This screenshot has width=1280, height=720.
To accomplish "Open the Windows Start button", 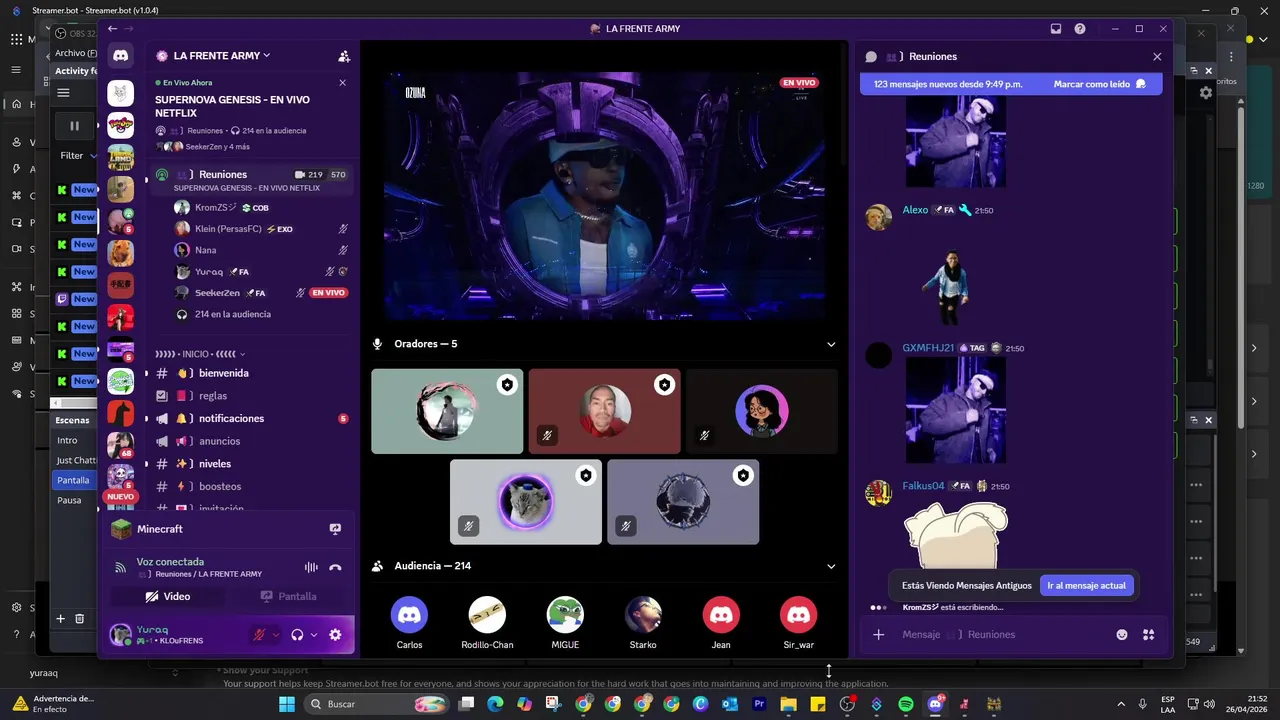I will click(x=287, y=704).
